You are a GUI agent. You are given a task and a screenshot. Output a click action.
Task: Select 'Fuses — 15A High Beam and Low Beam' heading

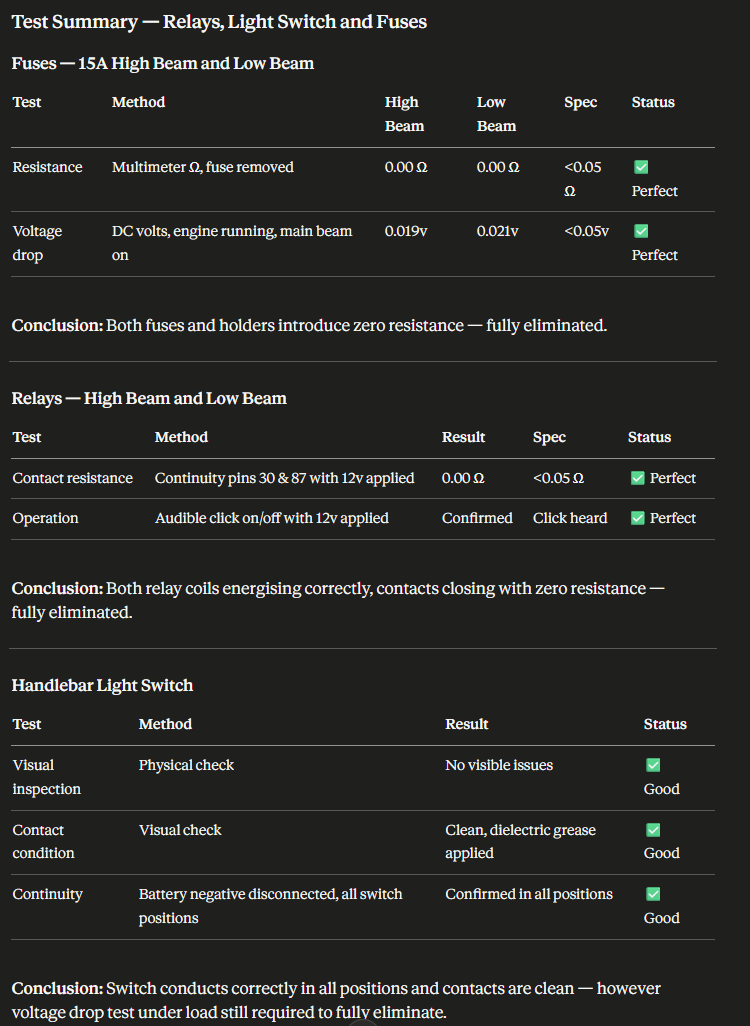(x=163, y=63)
